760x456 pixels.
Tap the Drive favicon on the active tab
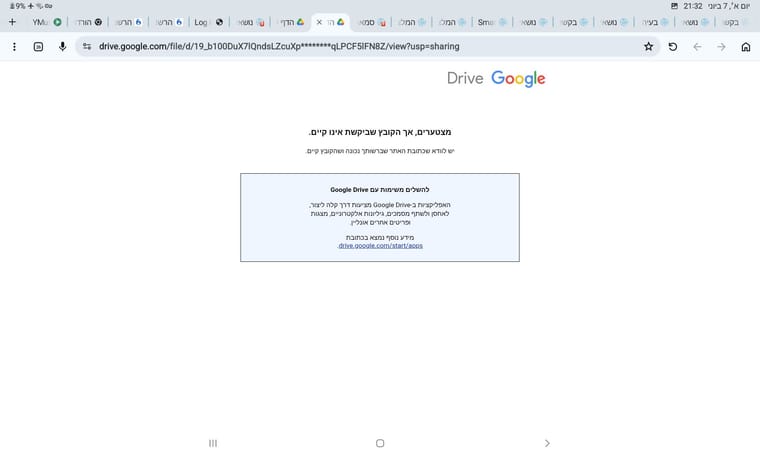click(341, 22)
